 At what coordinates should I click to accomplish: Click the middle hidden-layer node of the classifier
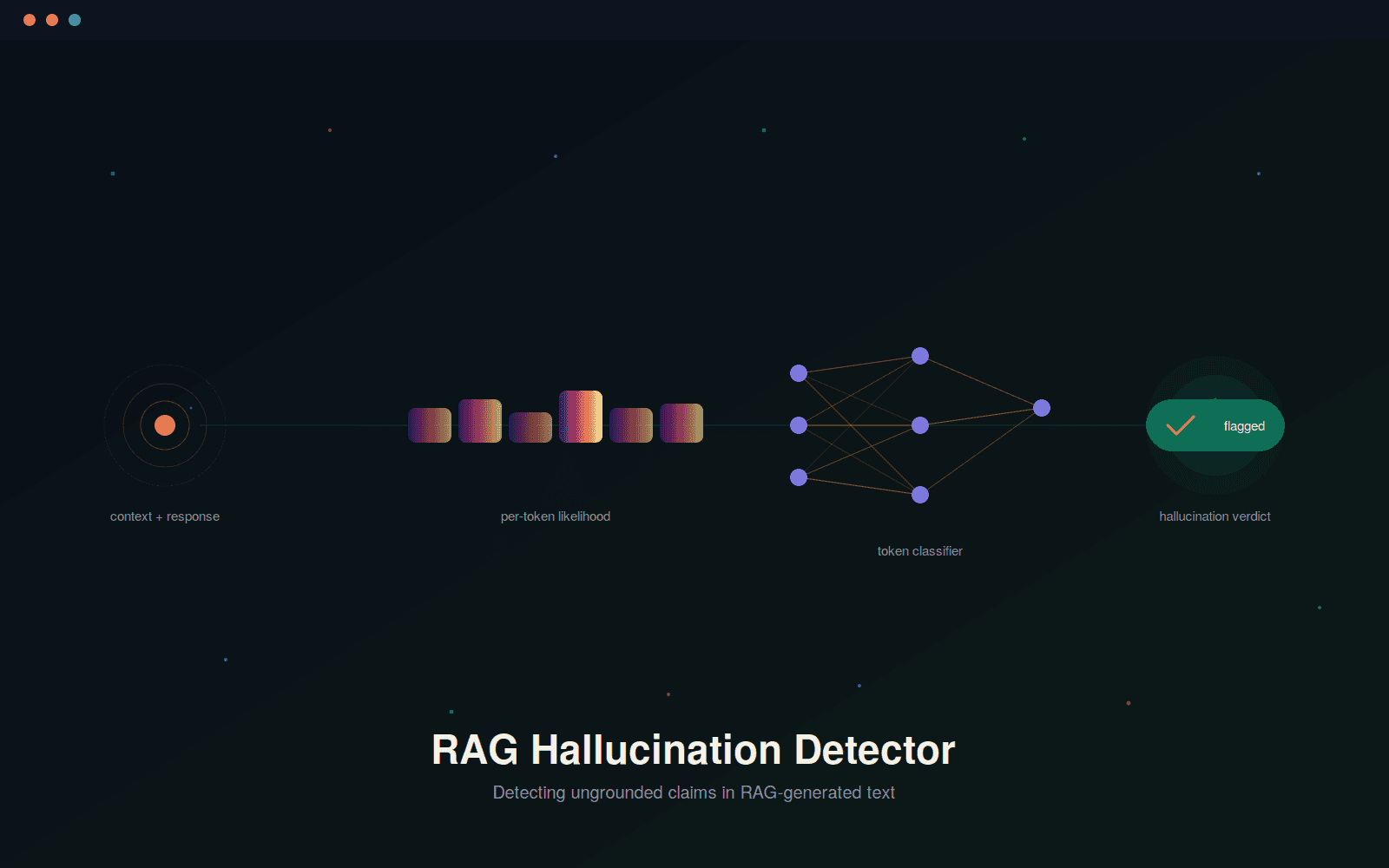[x=920, y=425]
